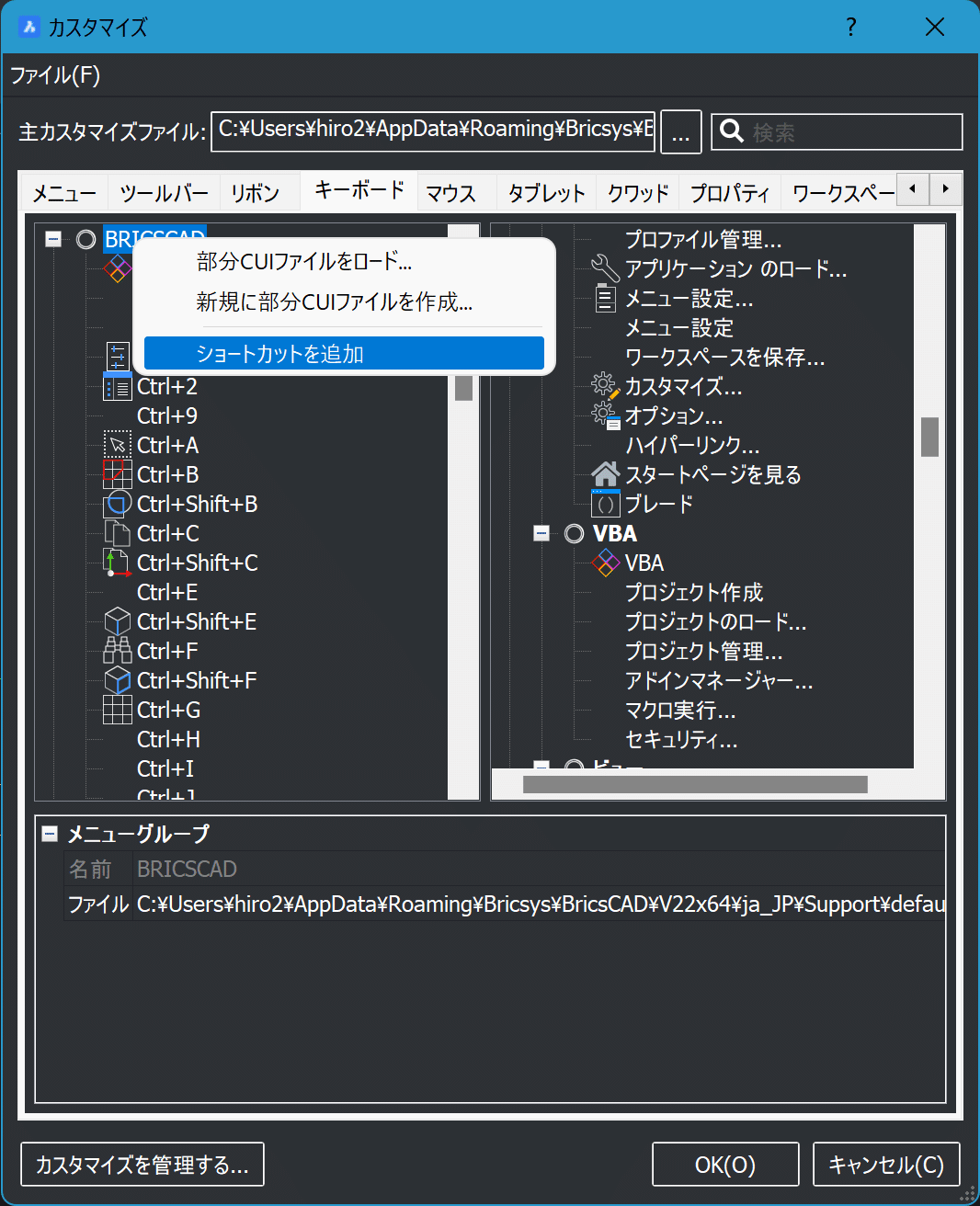
Task: Switch to the リボン tab
Action: [255, 193]
